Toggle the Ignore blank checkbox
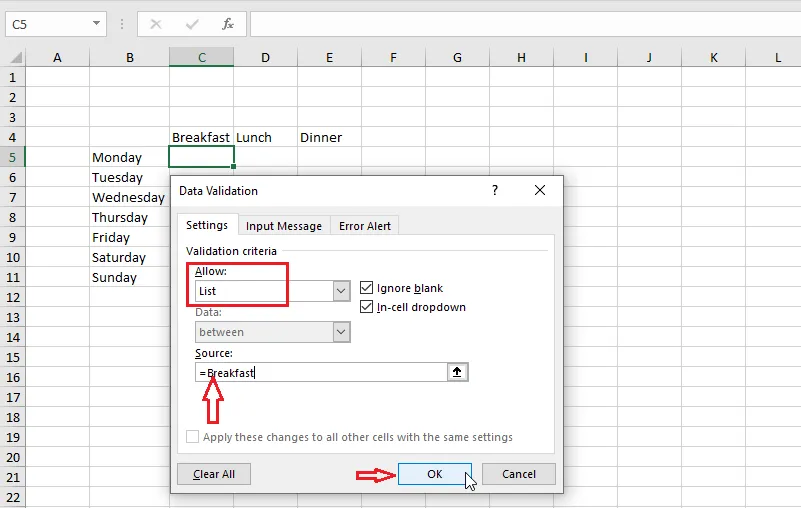801x508 pixels. pyautogui.click(x=366, y=288)
